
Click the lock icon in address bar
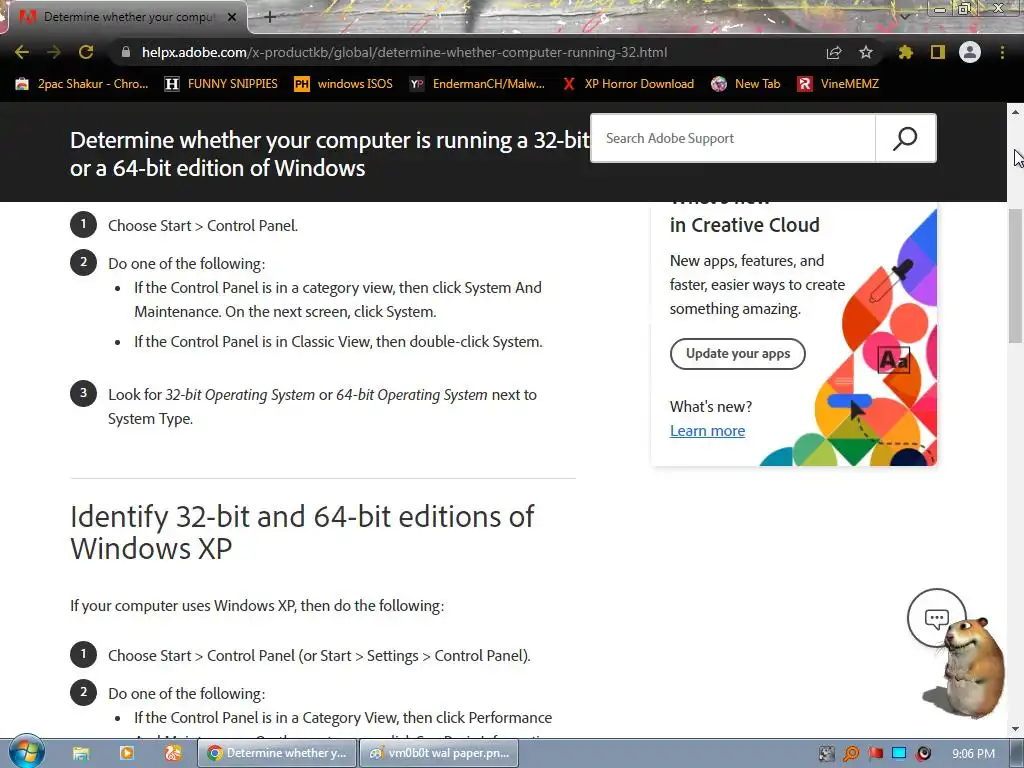point(126,52)
